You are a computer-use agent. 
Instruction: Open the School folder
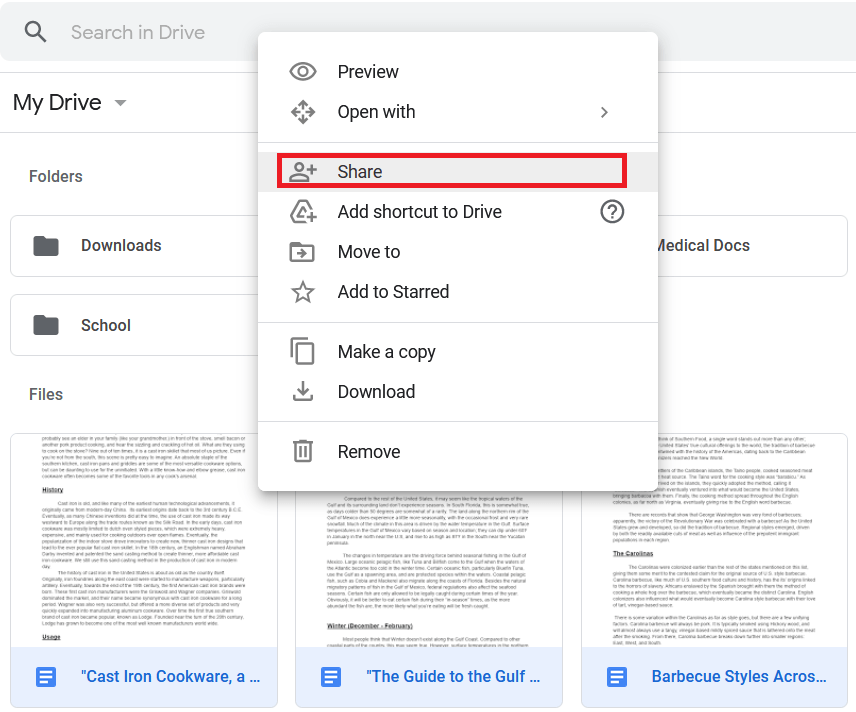105,326
